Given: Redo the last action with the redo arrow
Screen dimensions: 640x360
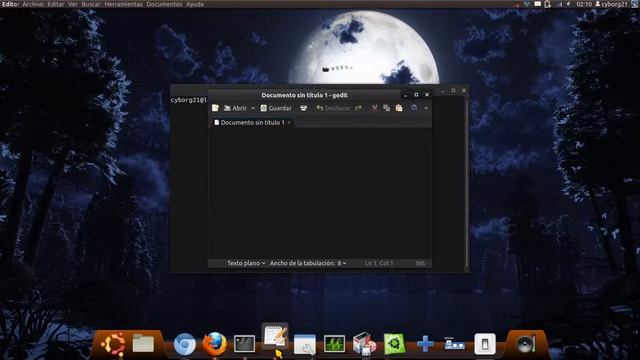Looking at the screenshot, I should click(358, 108).
